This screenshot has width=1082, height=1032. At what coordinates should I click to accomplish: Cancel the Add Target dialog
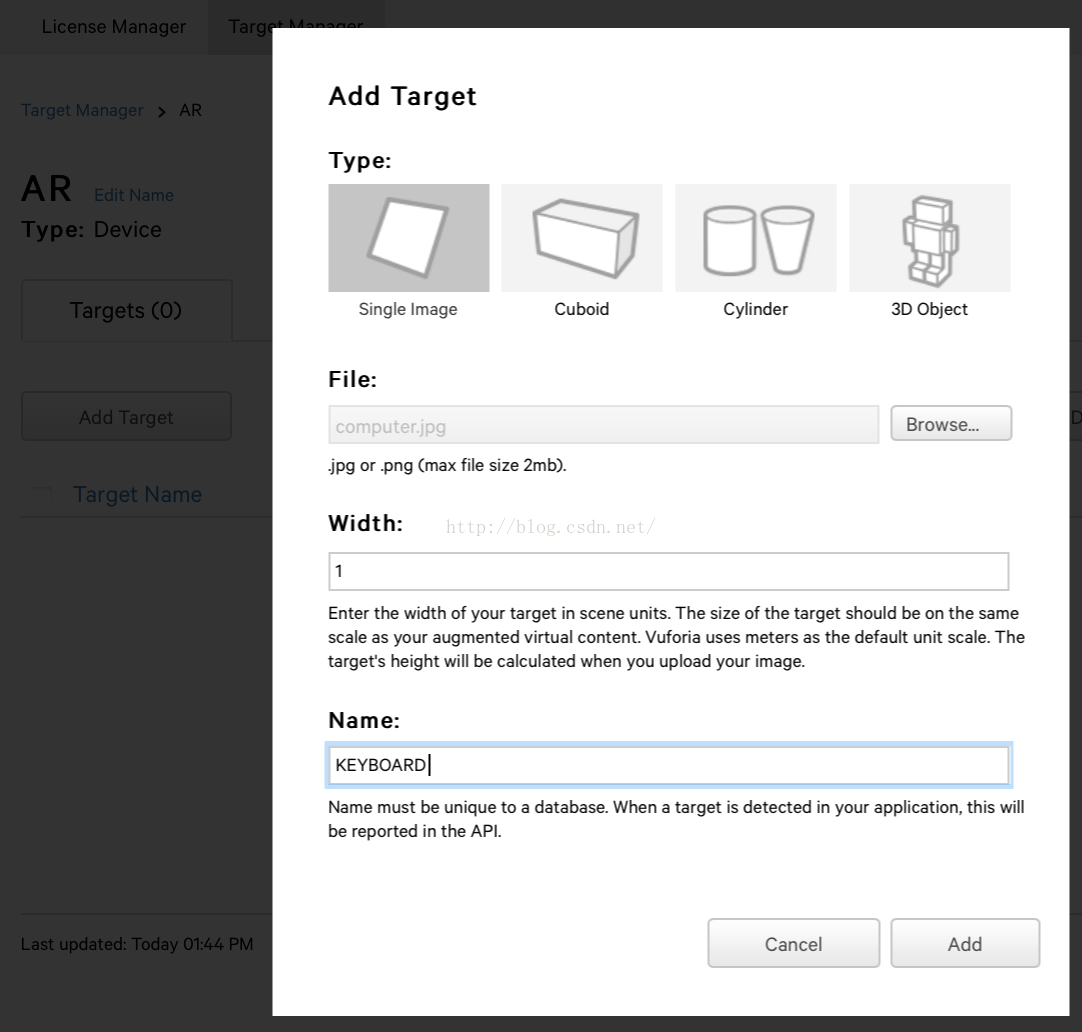tap(794, 943)
